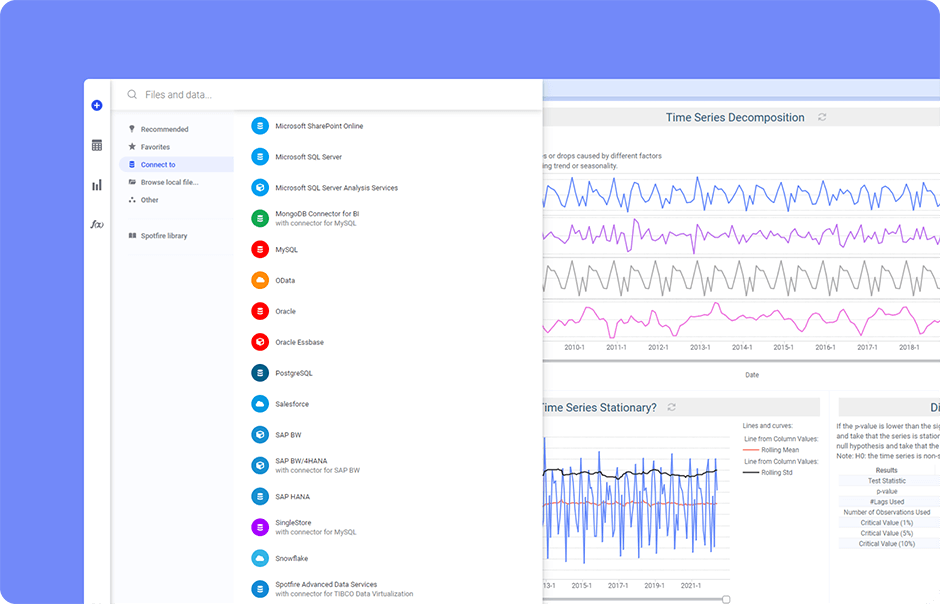Click the SAP HANA database icon
Image resolution: width=940 pixels, height=604 pixels.
[260, 496]
